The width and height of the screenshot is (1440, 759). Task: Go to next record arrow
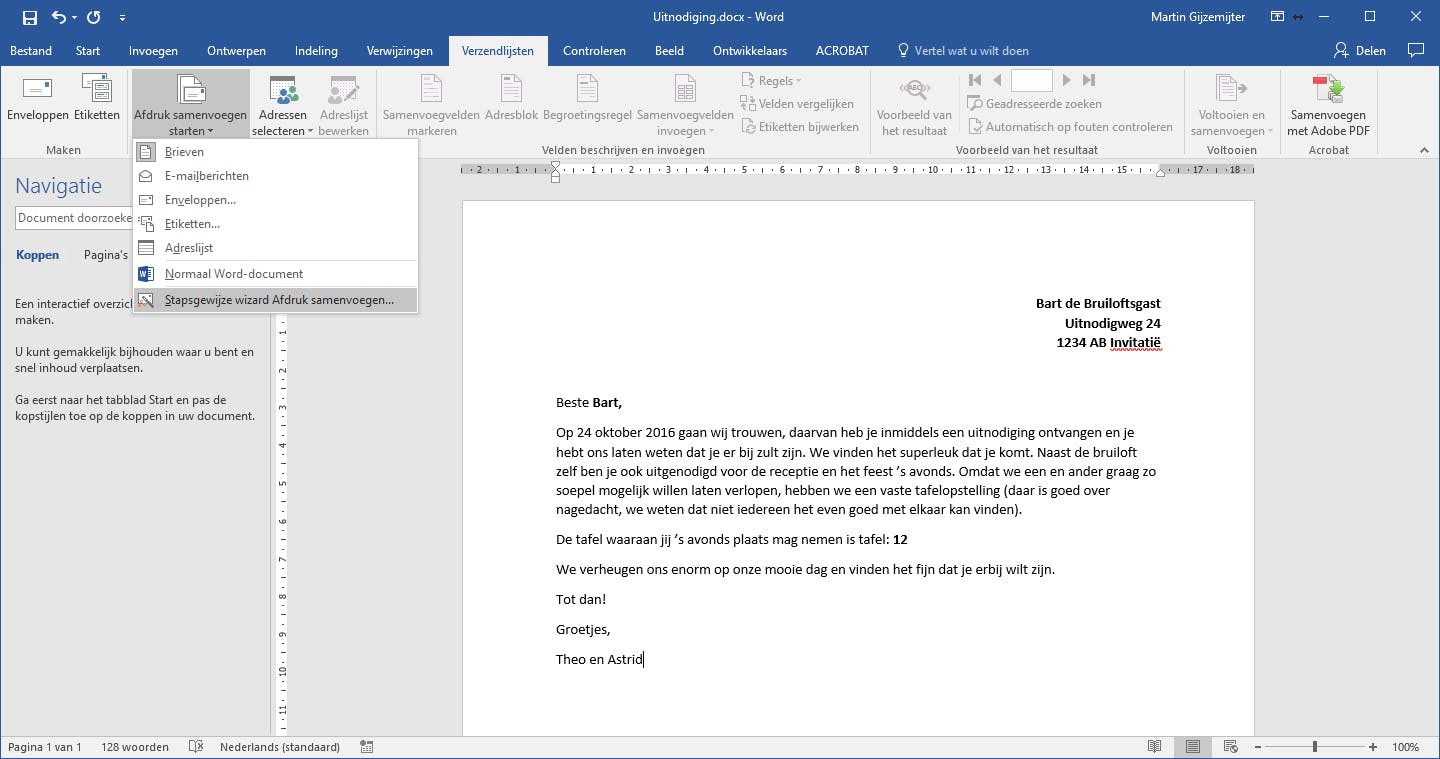1067,80
